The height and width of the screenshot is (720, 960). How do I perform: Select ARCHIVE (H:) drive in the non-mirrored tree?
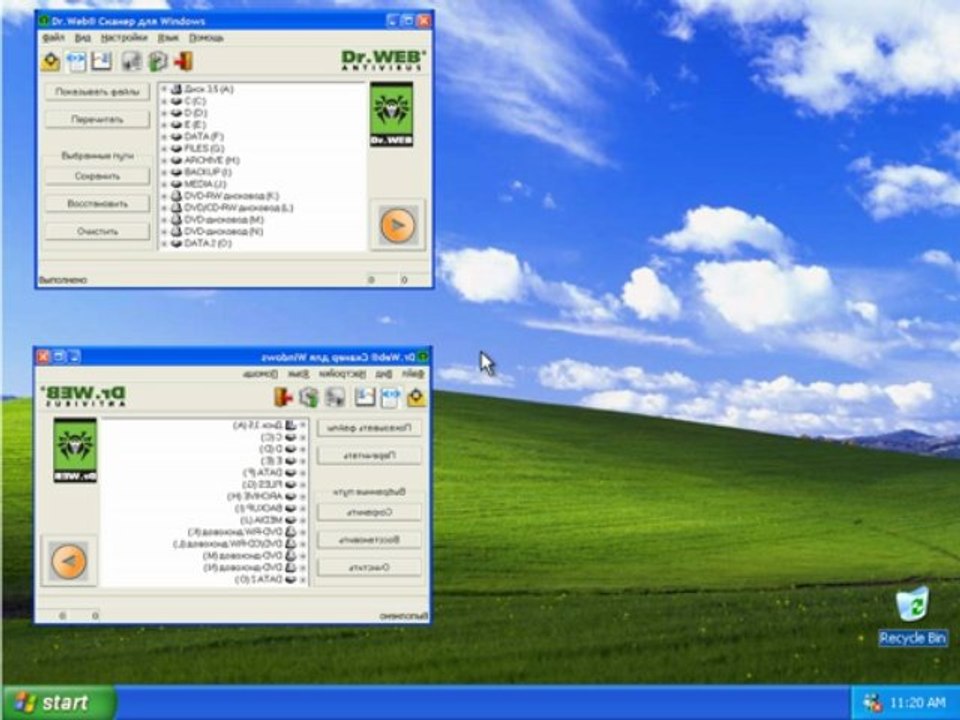tap(212, 160)
